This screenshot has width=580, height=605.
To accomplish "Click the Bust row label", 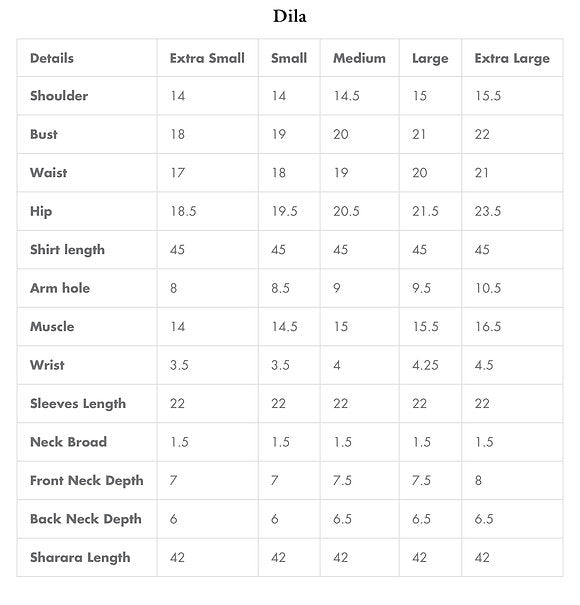I will (x=44, y=134).
